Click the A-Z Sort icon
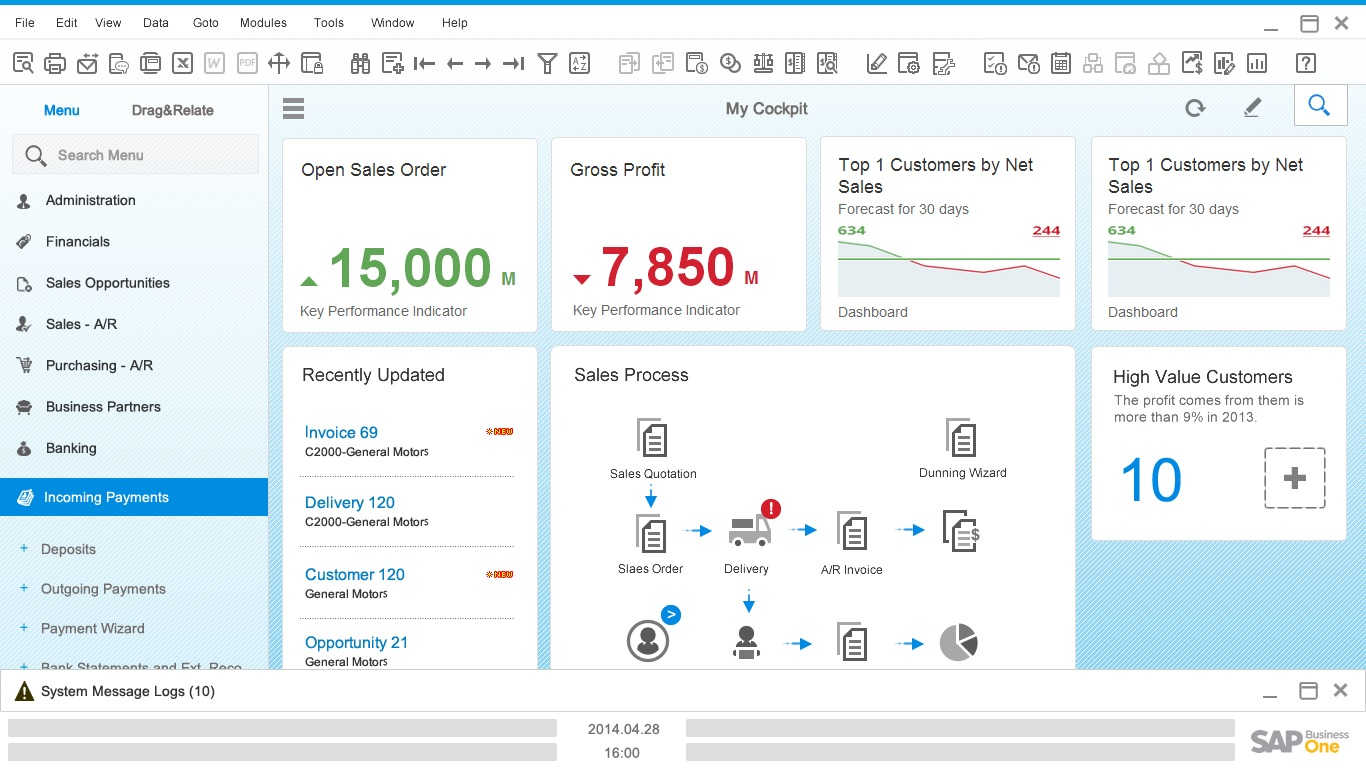Viewport: 1366px width, 768px height. point(579,64)
